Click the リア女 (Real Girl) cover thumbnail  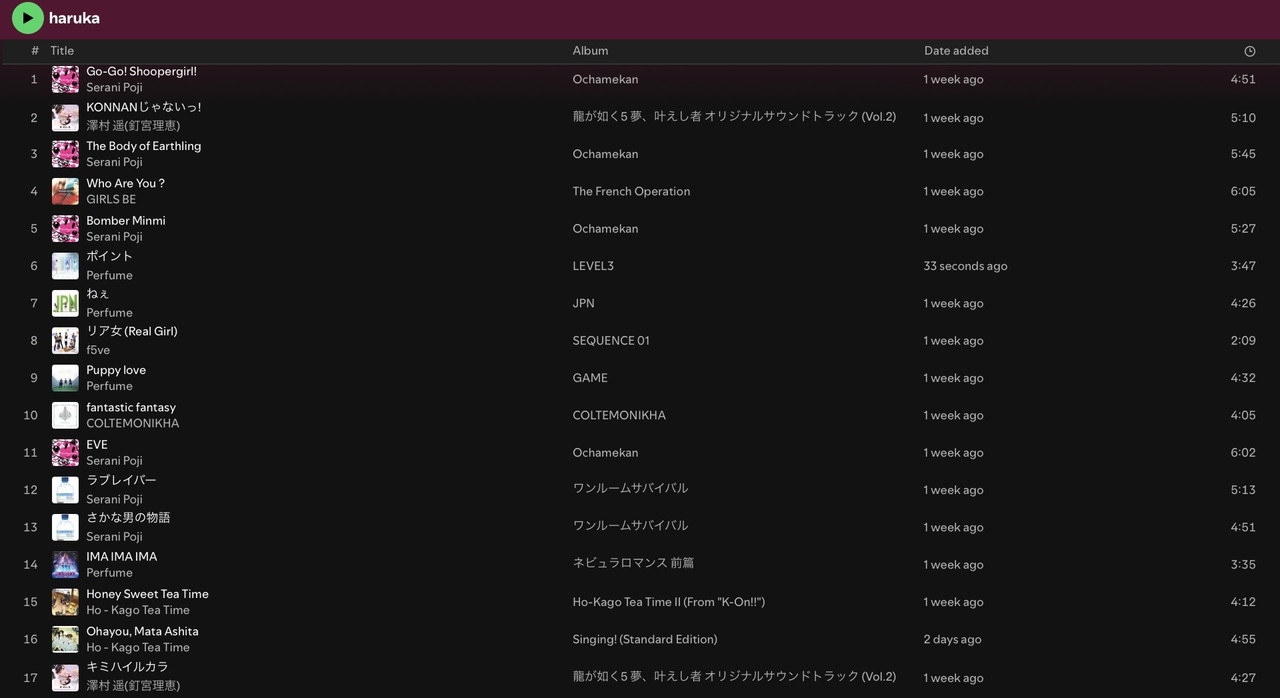pyautogui.click(x=65, y=340)
